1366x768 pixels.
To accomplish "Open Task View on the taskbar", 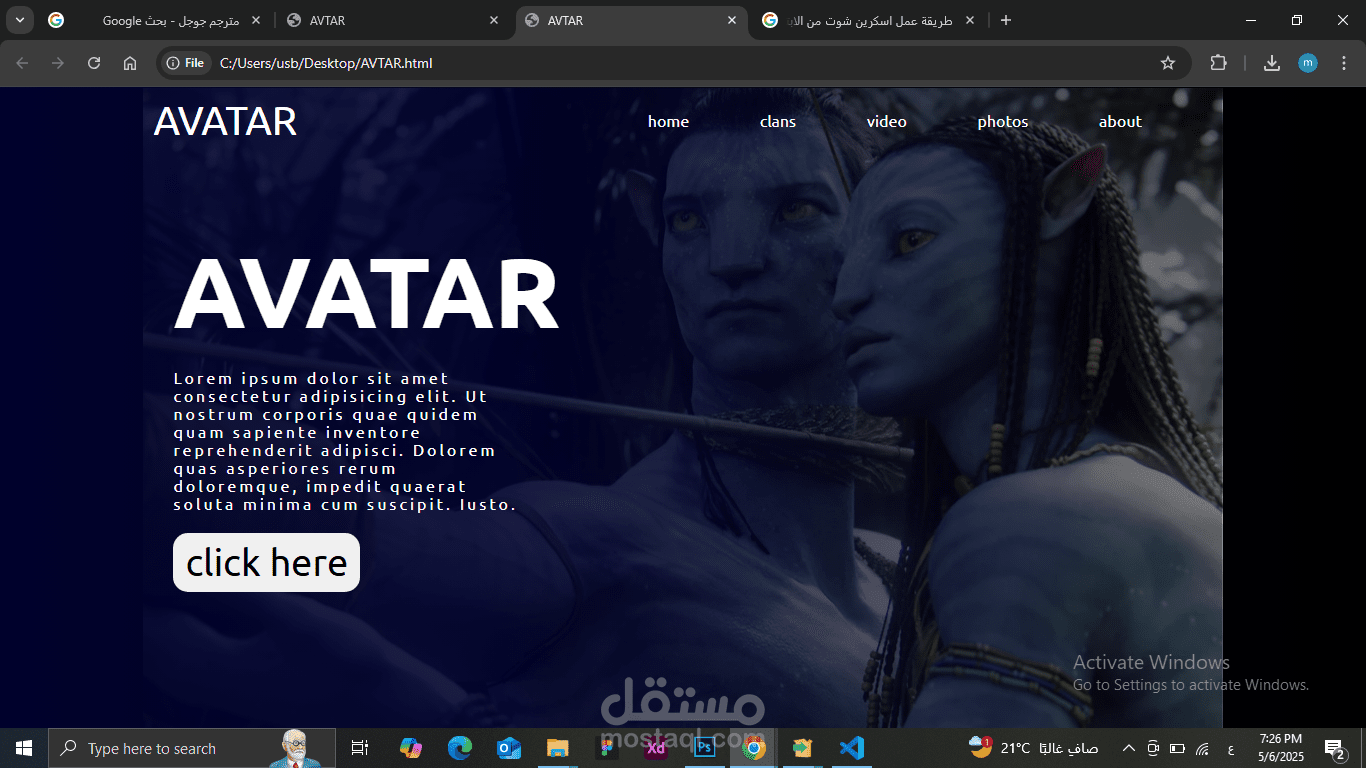I will [x=360, y=748].
